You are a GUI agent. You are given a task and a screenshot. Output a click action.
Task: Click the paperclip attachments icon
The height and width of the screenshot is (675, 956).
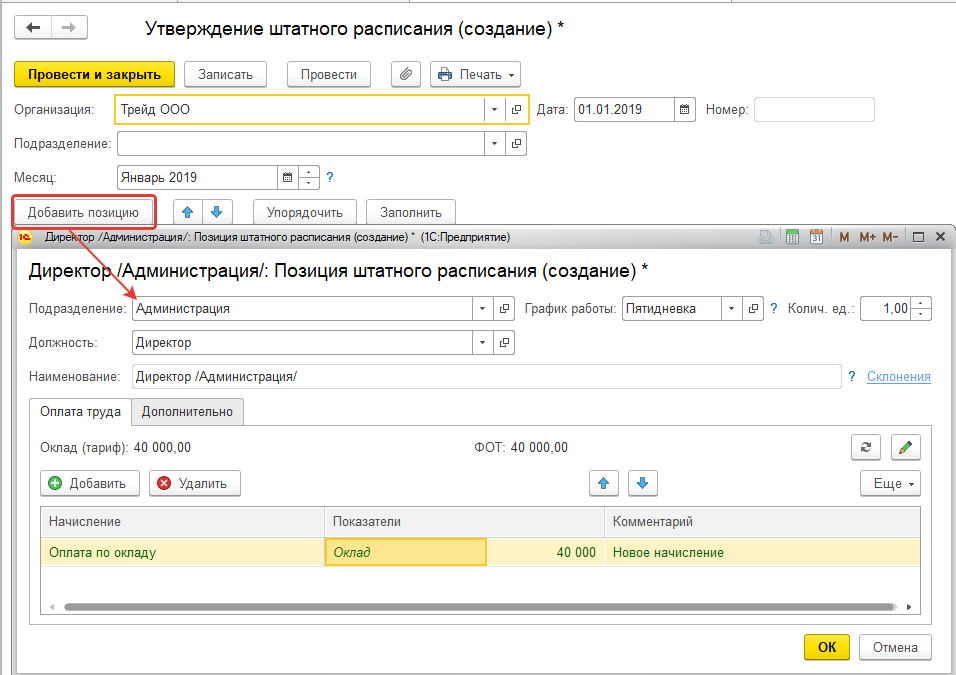click(x=405, y=75)
